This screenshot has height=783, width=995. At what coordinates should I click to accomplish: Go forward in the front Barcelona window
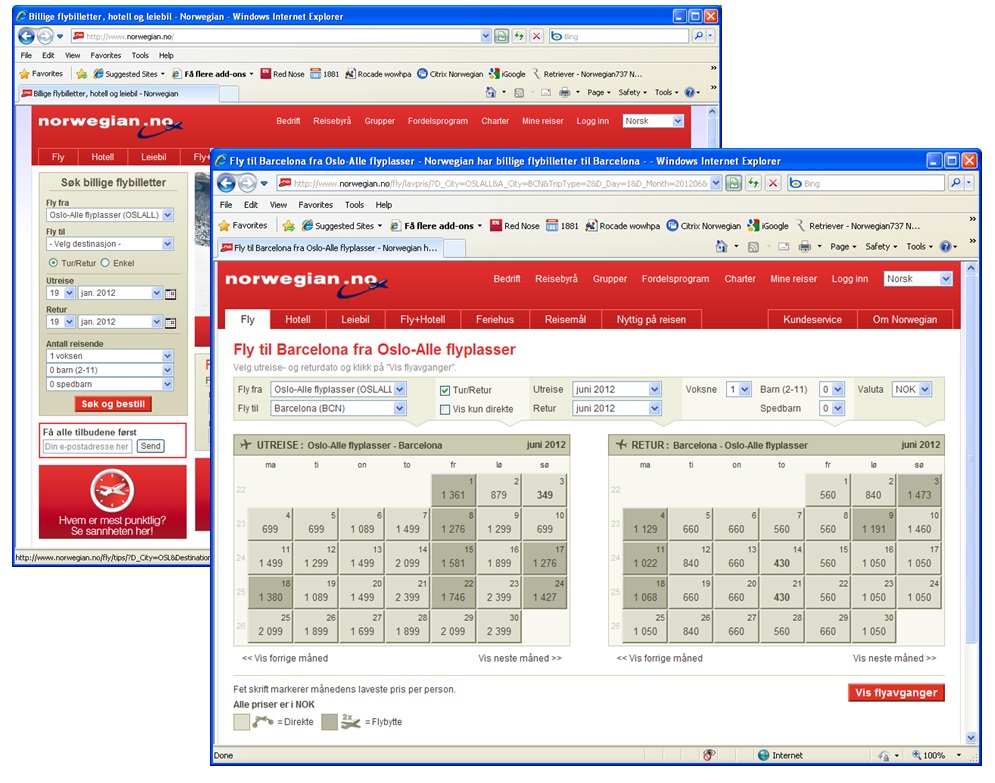tap(247, 183)
